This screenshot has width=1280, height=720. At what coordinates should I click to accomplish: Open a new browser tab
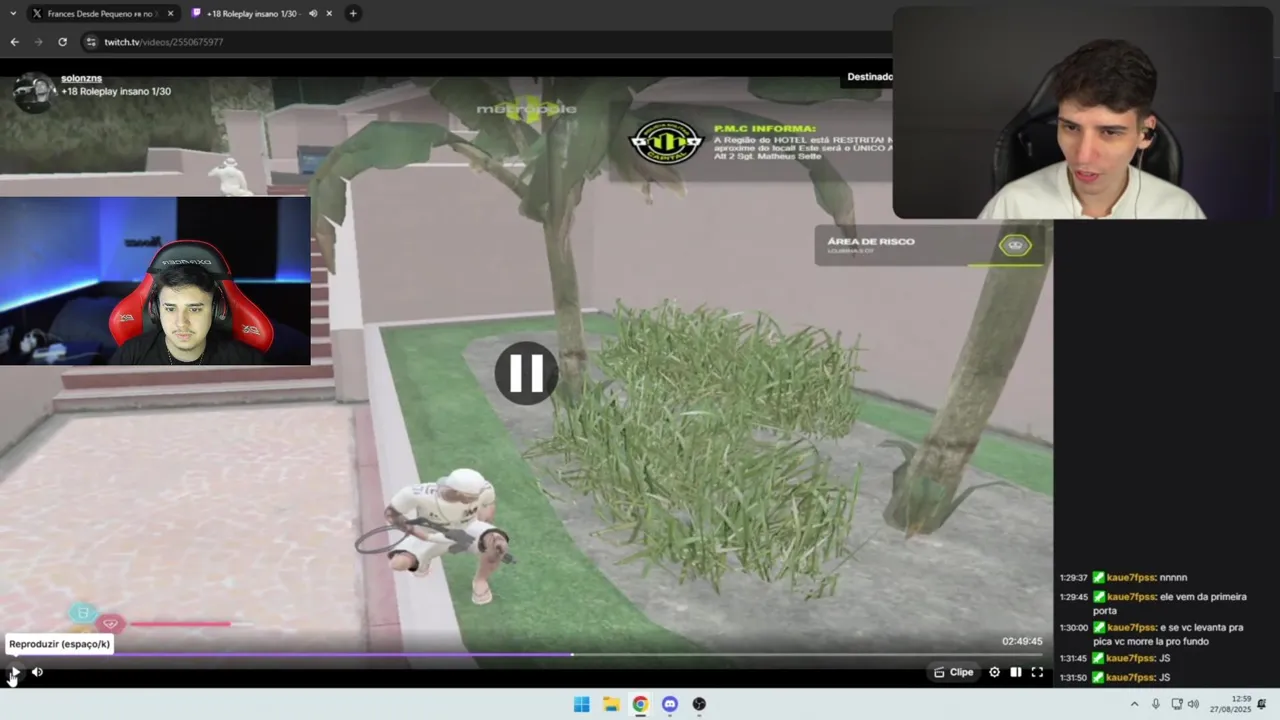[353, 13]
